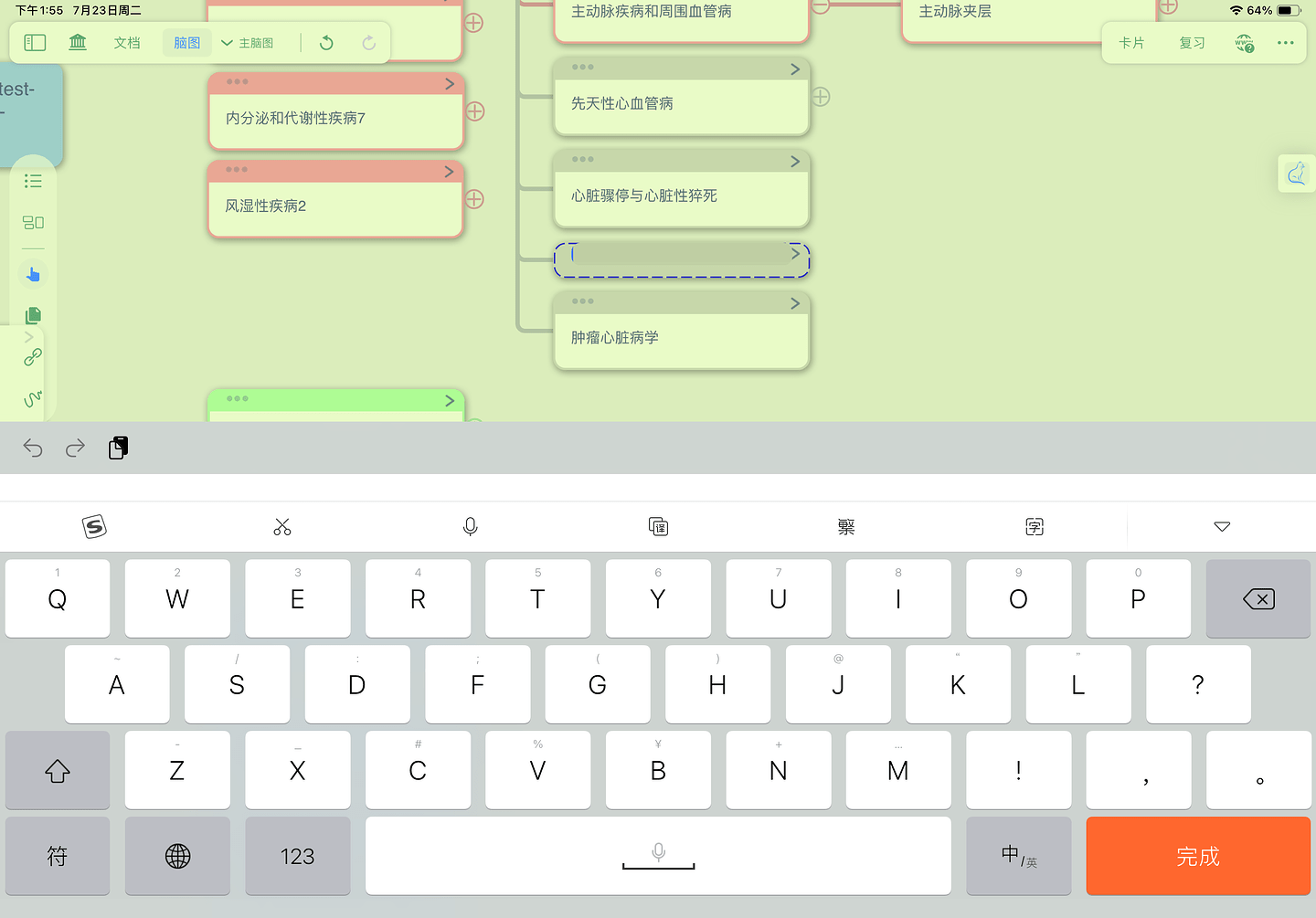Open the three-dot more menu
1316x918 pixels.
1286,43
